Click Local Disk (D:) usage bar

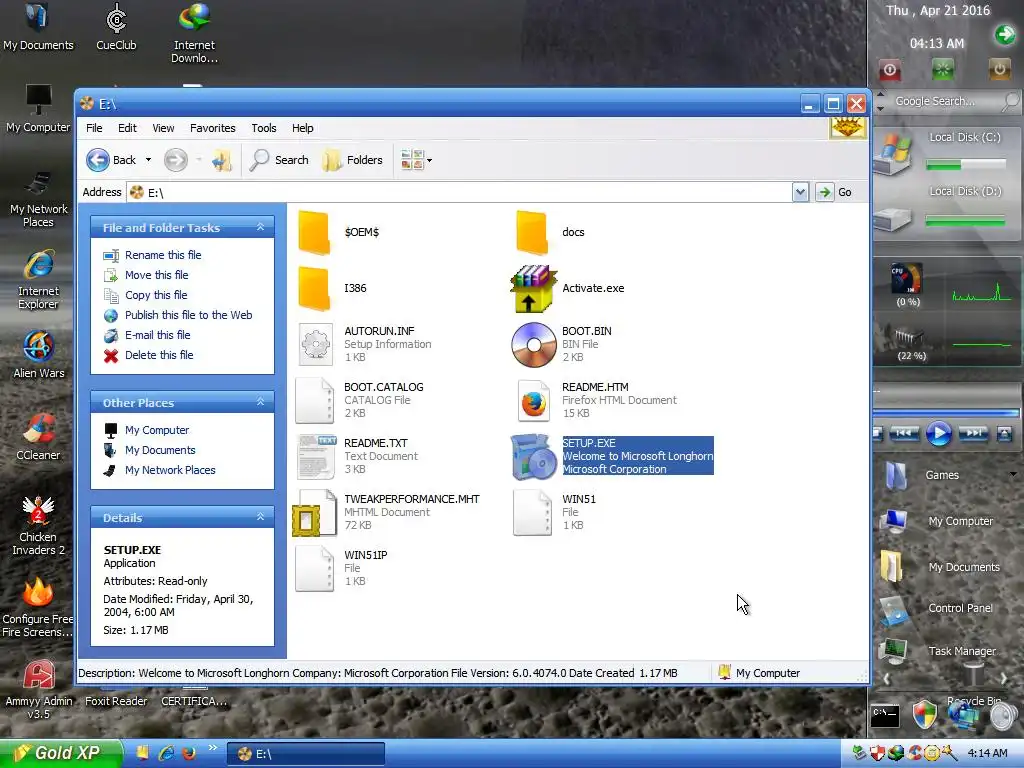(966, 222)
